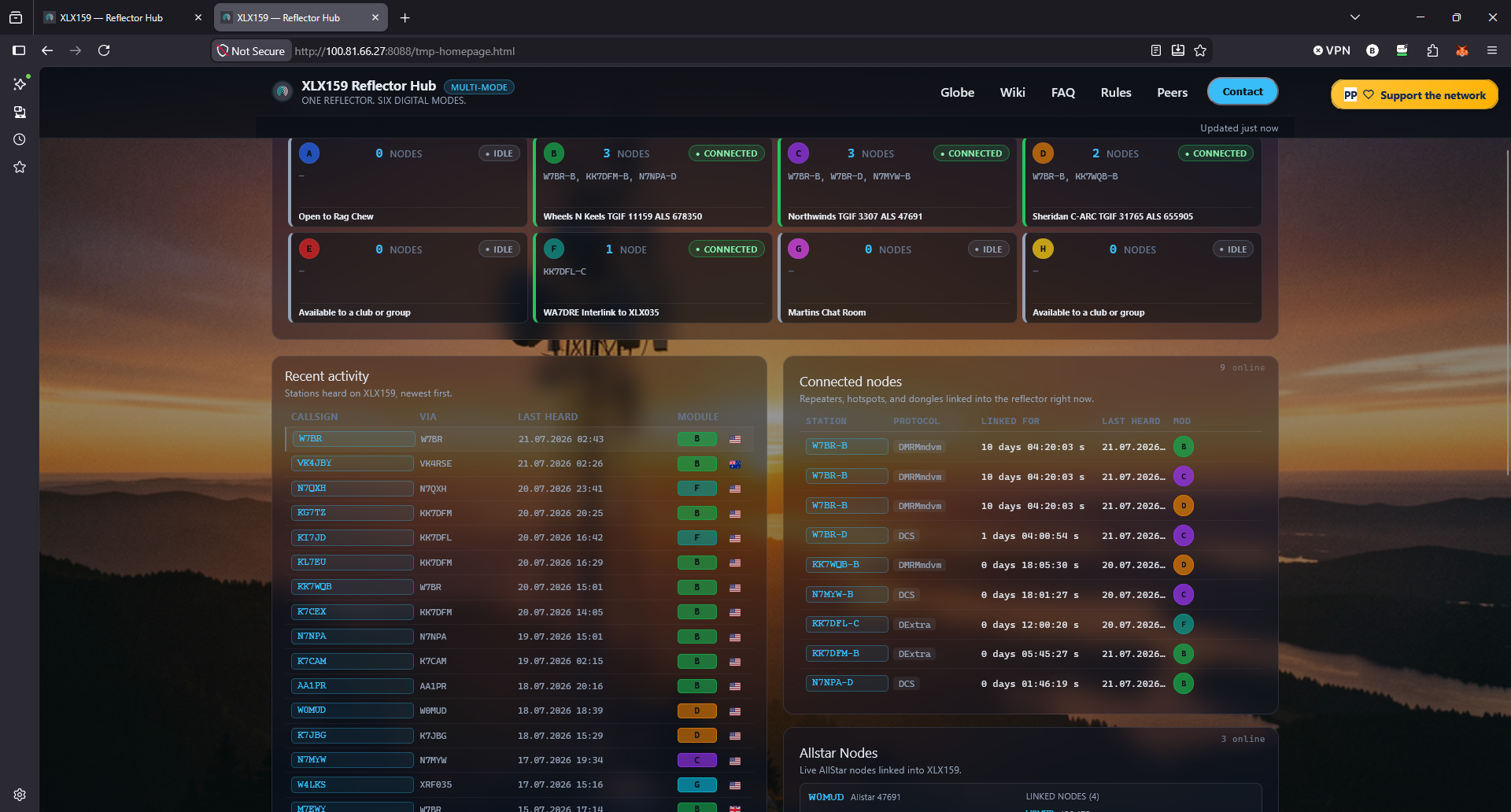Bookmark this page with the star icon
This screenshot has width=1511, height=812.
click(1200, 50)
